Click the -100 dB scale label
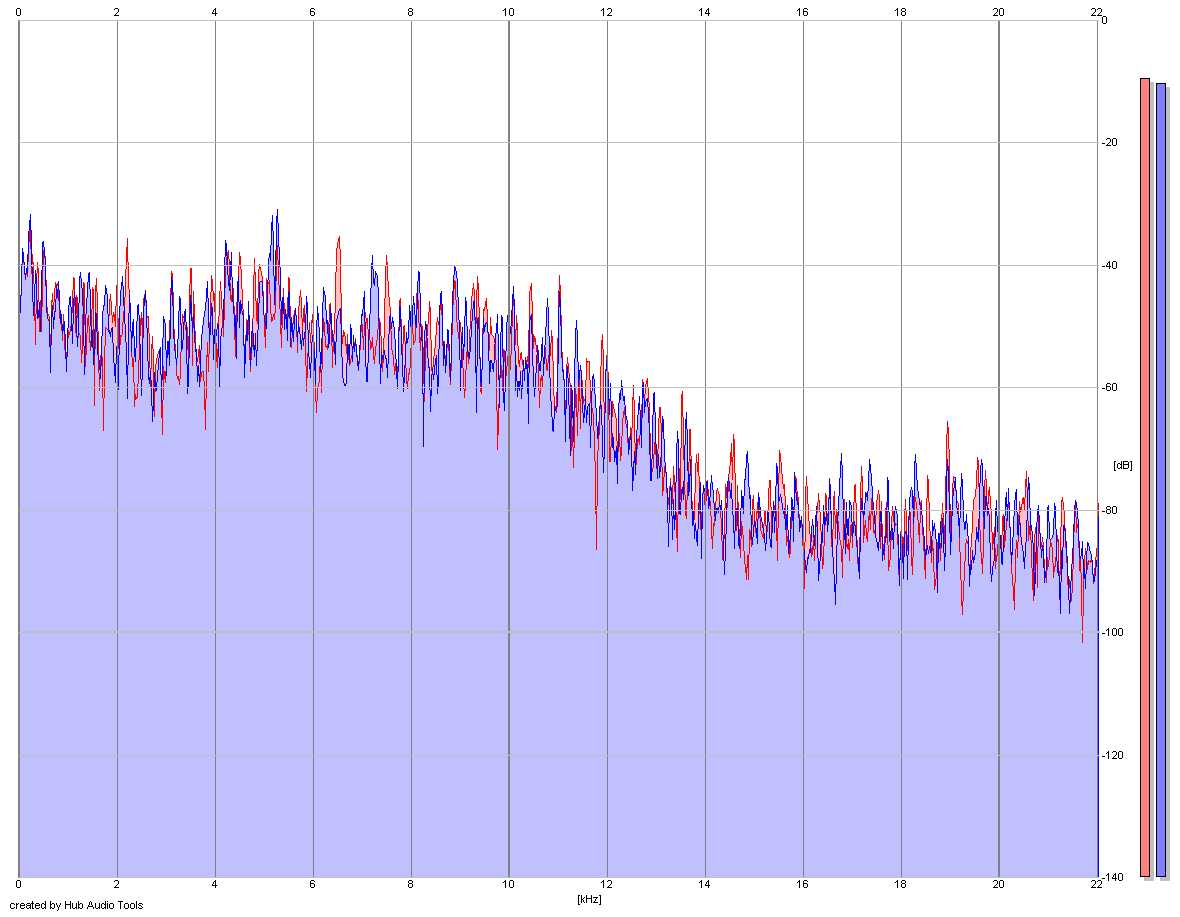Image resolution: width=1180 pixels, height=917 pixels. 1112,633
